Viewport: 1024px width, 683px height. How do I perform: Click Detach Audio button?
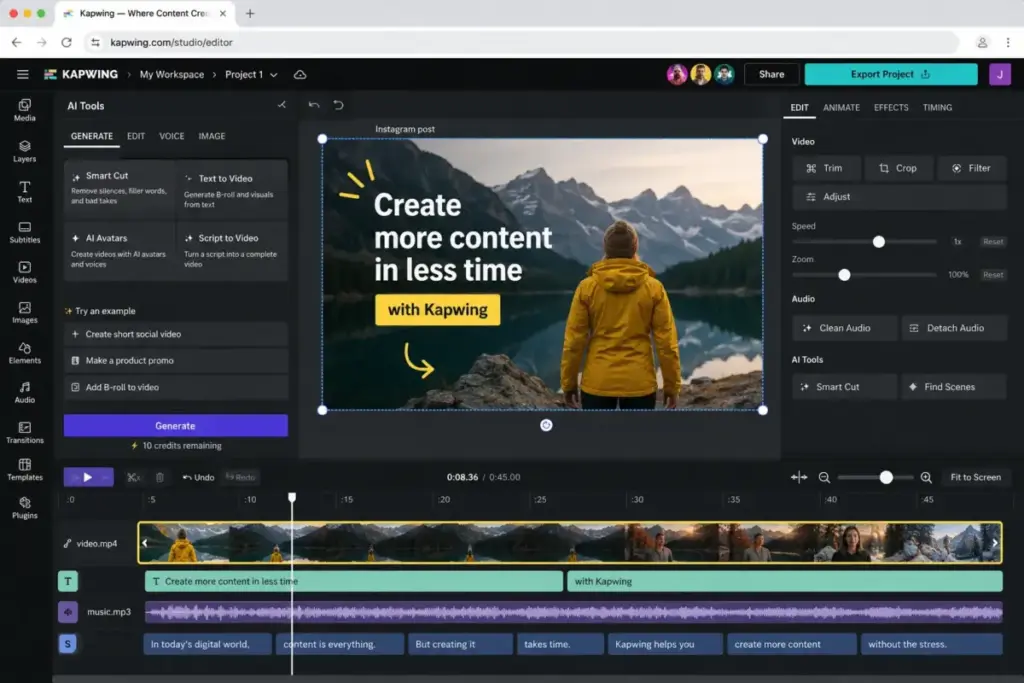(x=954, y=328)
